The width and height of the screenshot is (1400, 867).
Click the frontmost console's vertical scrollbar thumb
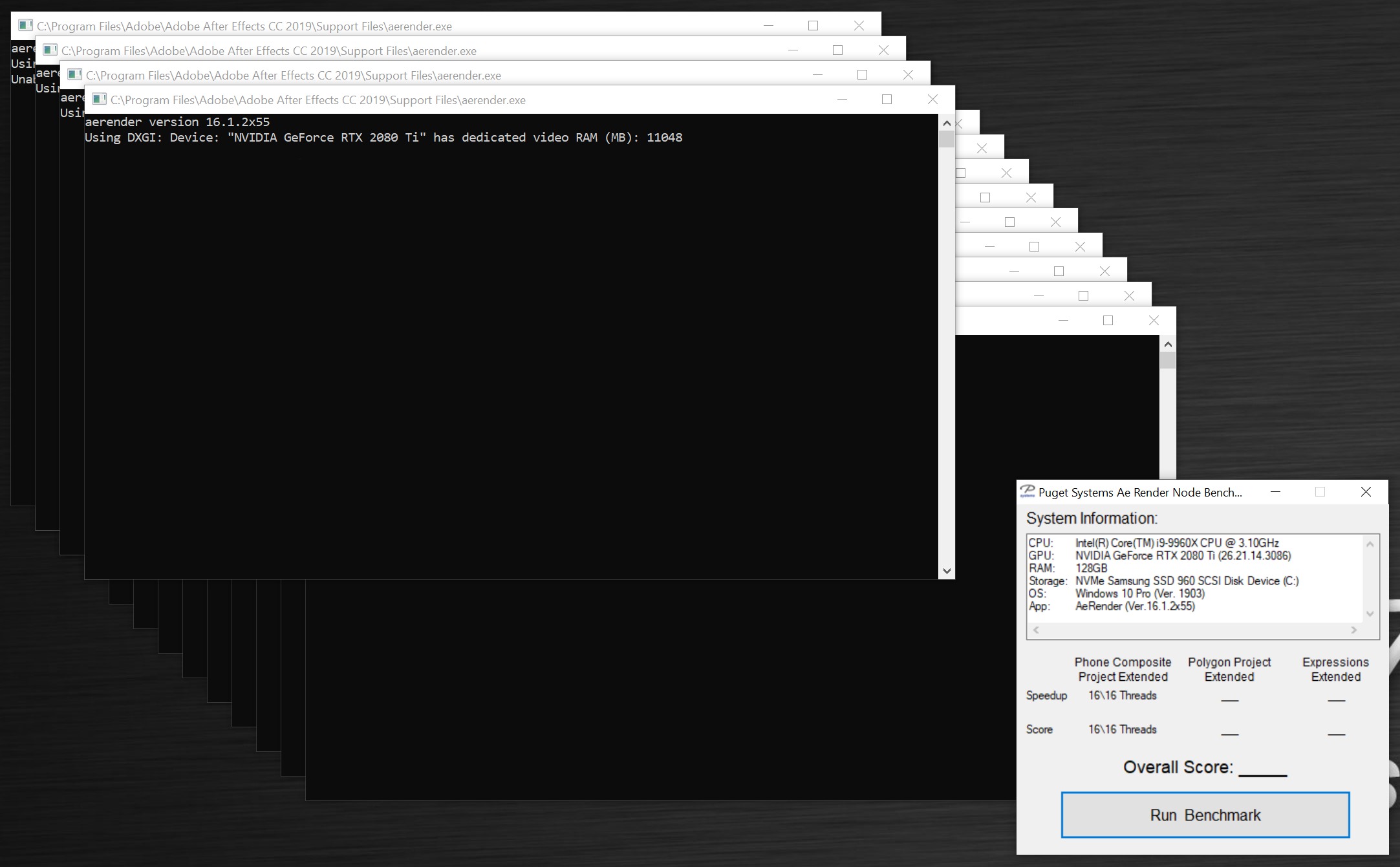click(947, 139)
